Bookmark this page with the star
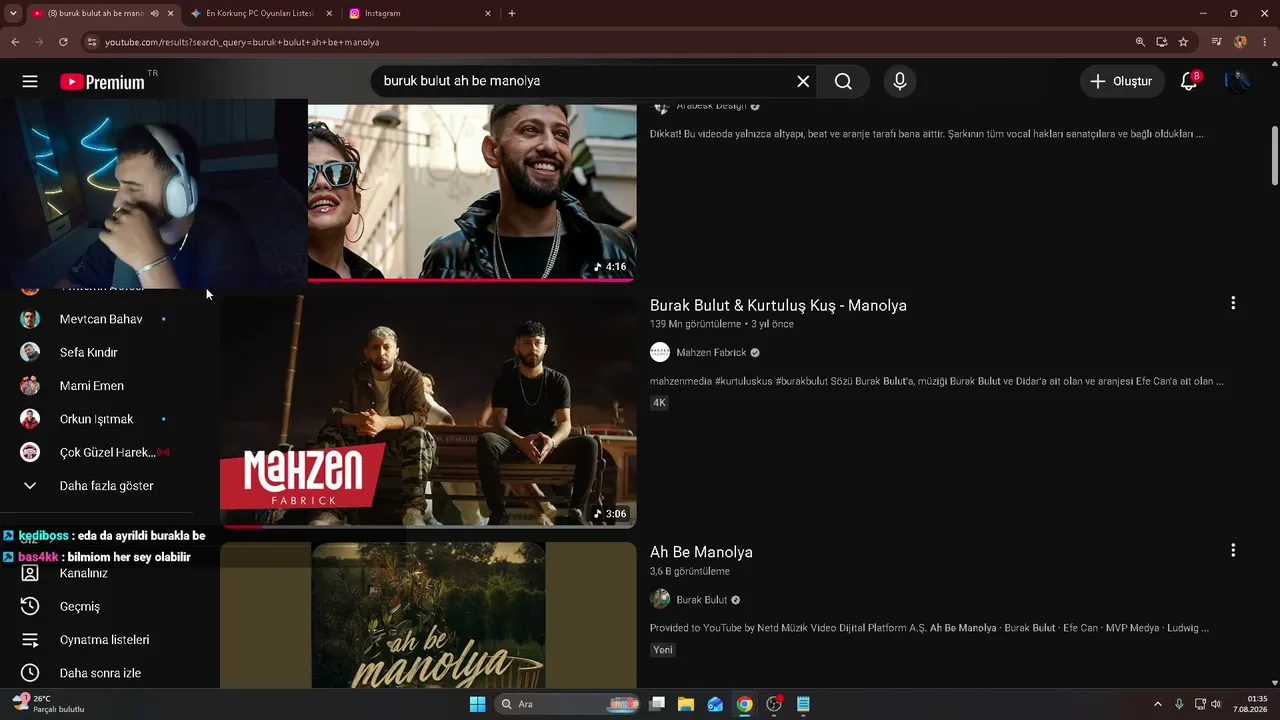1280x720 pixels. (1183, 42)
